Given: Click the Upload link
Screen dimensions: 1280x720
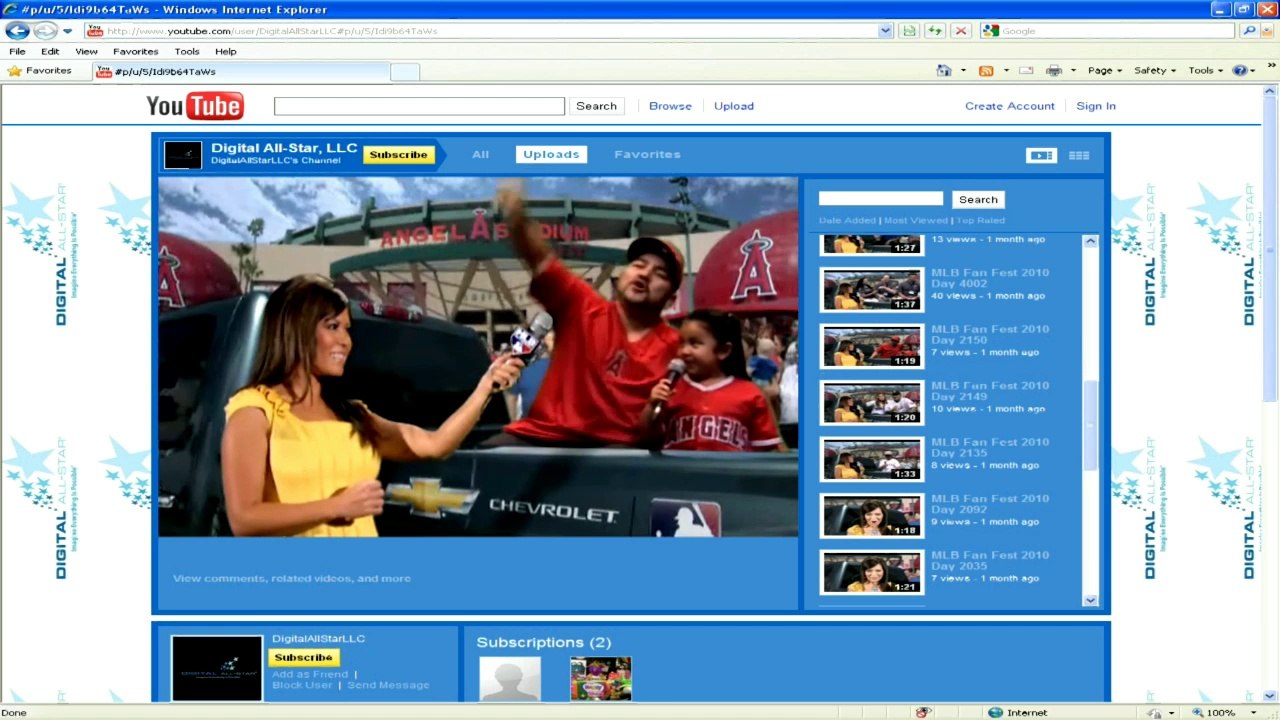Looking at the screenshot, I should (734, 106).
